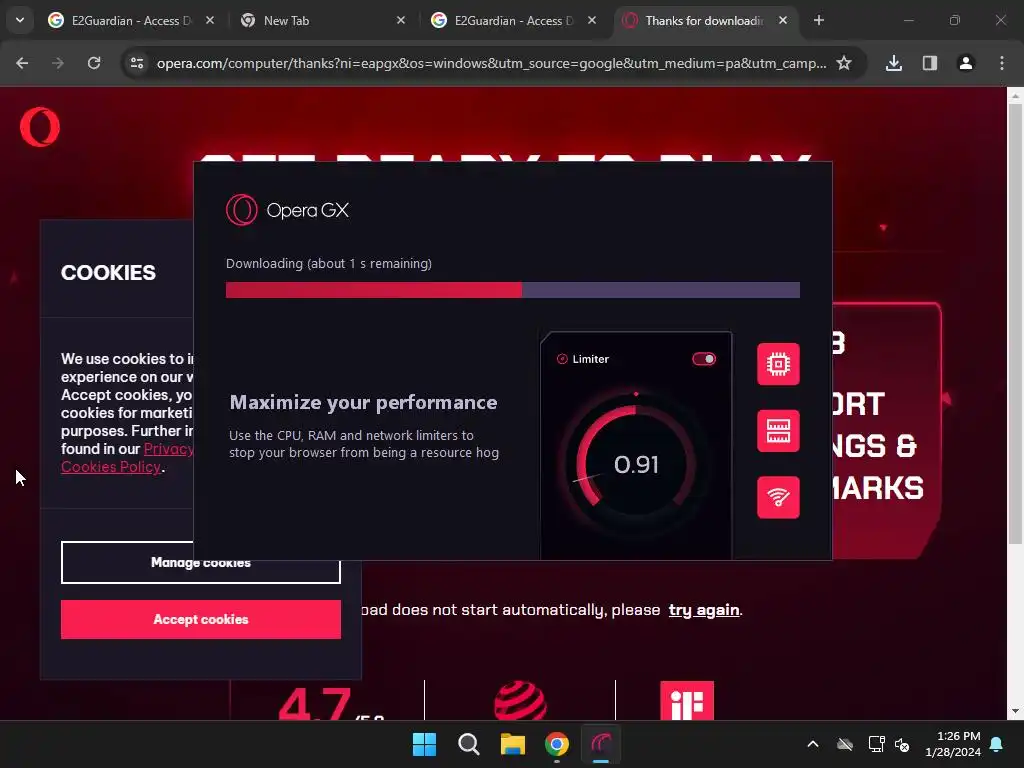
Task: Open the Cookies Policy link
Action: click(x=111, y=467)
